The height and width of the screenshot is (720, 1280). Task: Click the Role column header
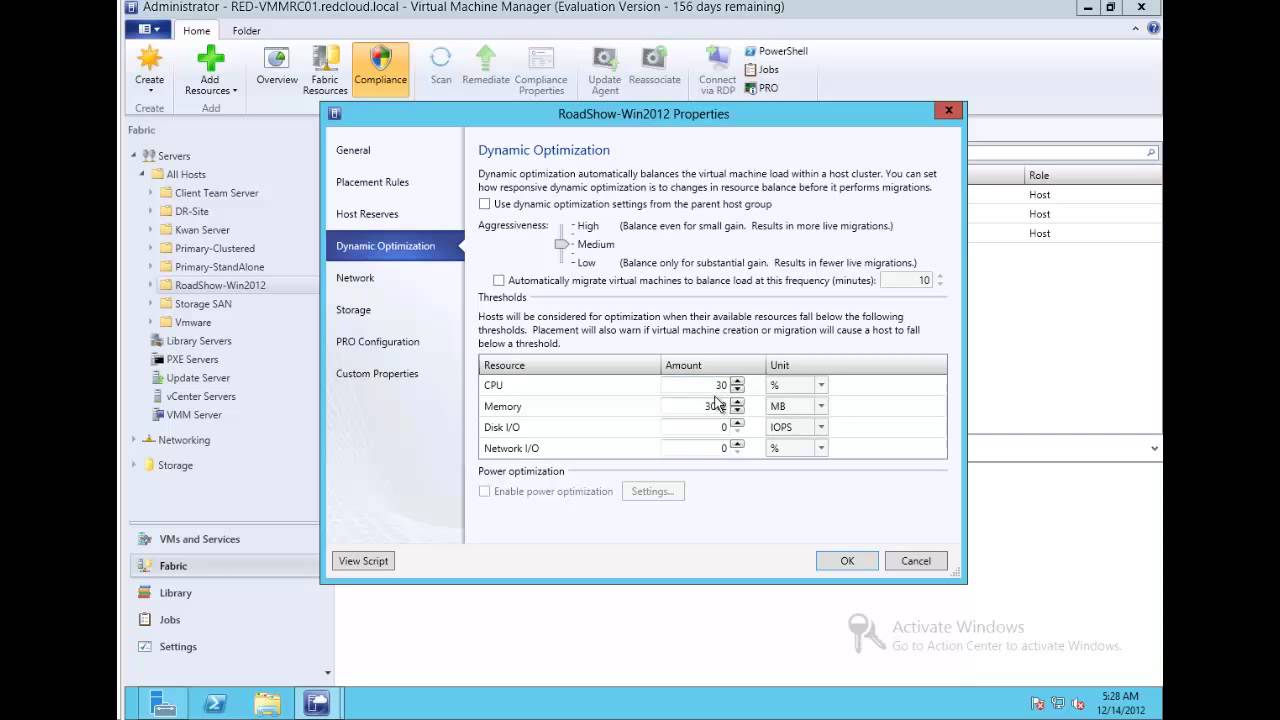click(1093, 176)
